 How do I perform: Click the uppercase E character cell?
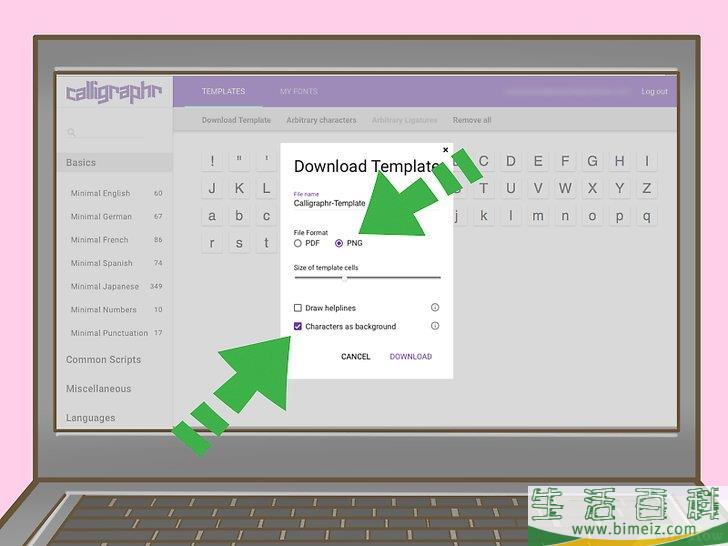(x=538, y=161)
